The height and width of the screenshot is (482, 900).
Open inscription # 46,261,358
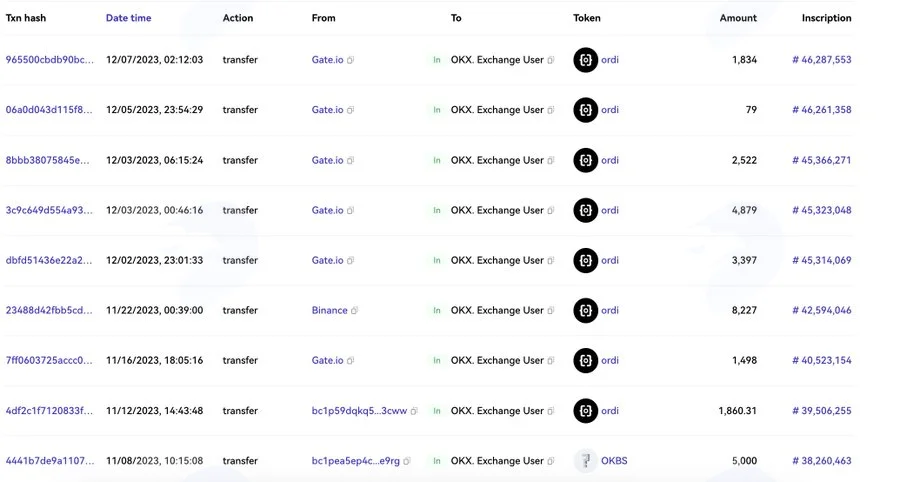(821, 110)
